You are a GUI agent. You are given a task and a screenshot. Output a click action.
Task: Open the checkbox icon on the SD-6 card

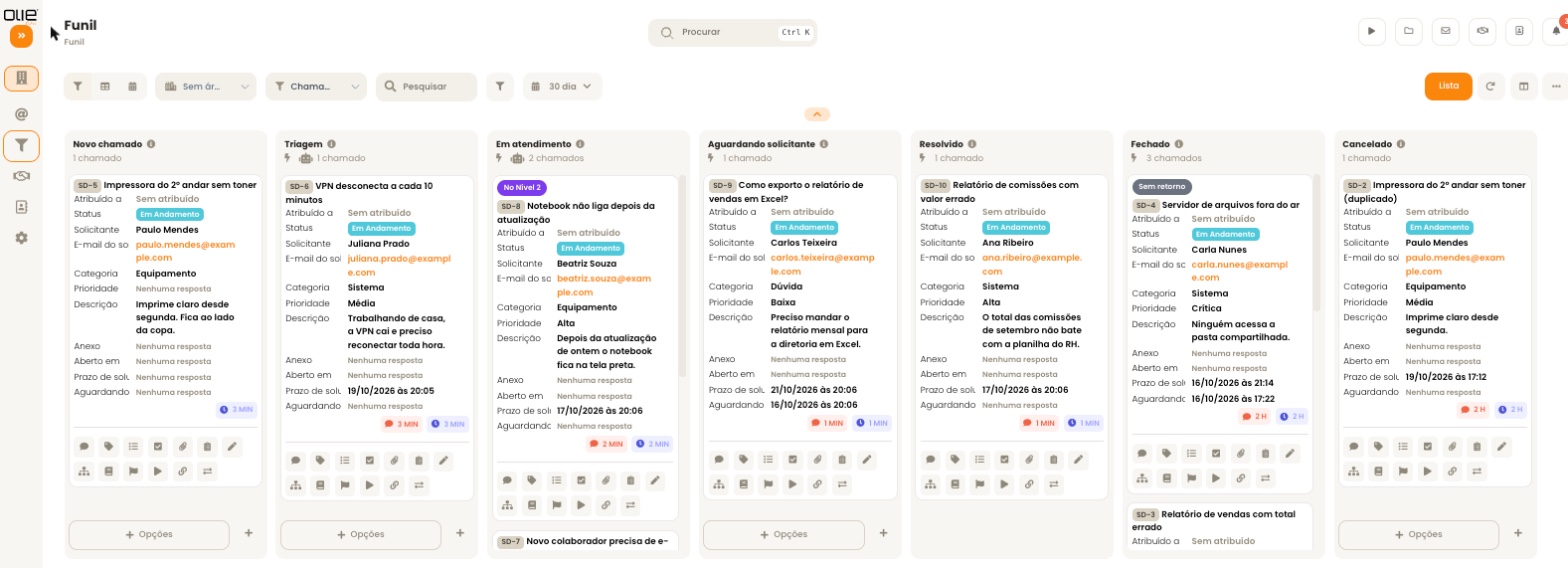pyautogui.click(x=370, y=461)
